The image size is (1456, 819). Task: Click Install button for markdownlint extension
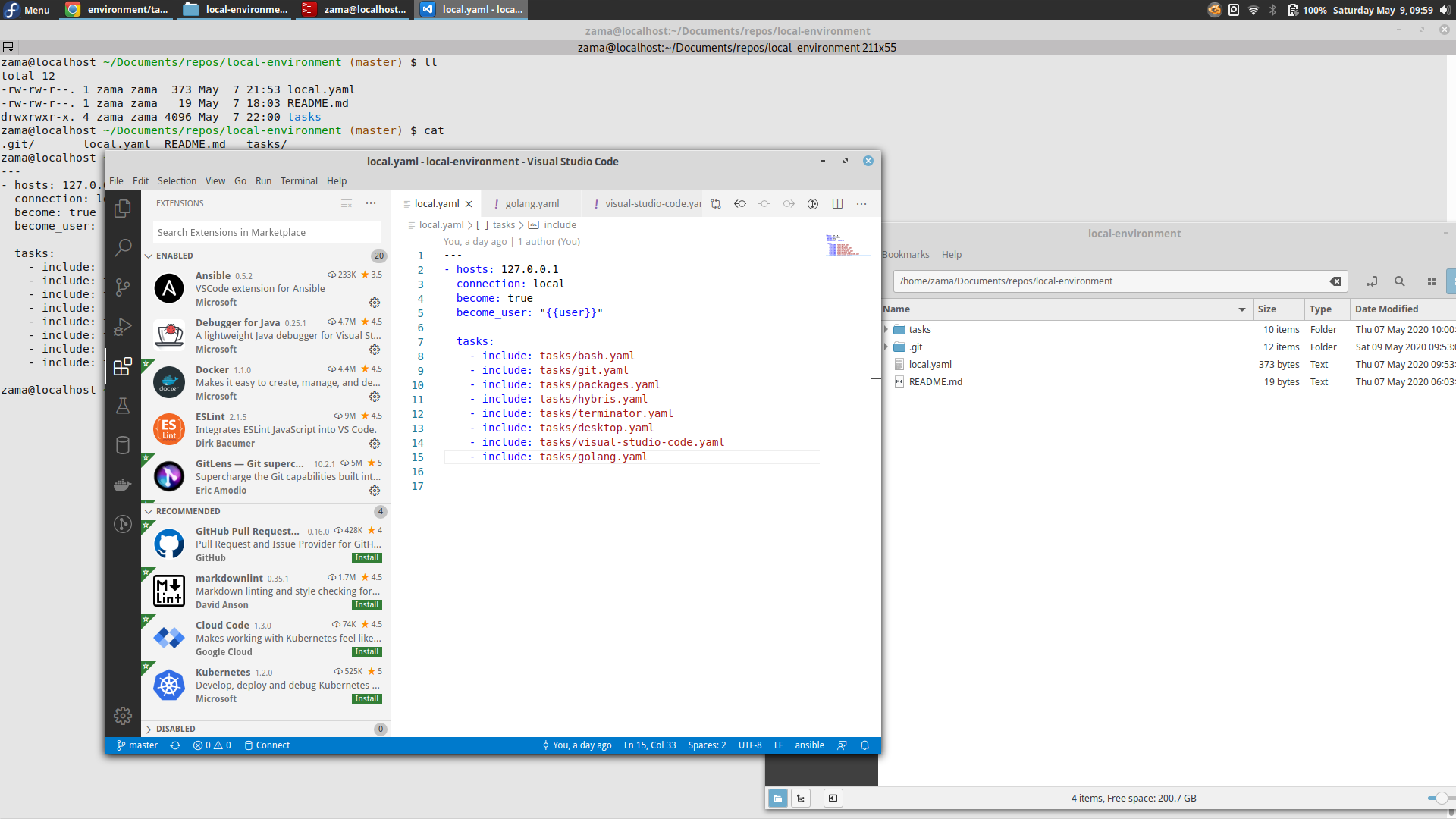click(367, 605)
